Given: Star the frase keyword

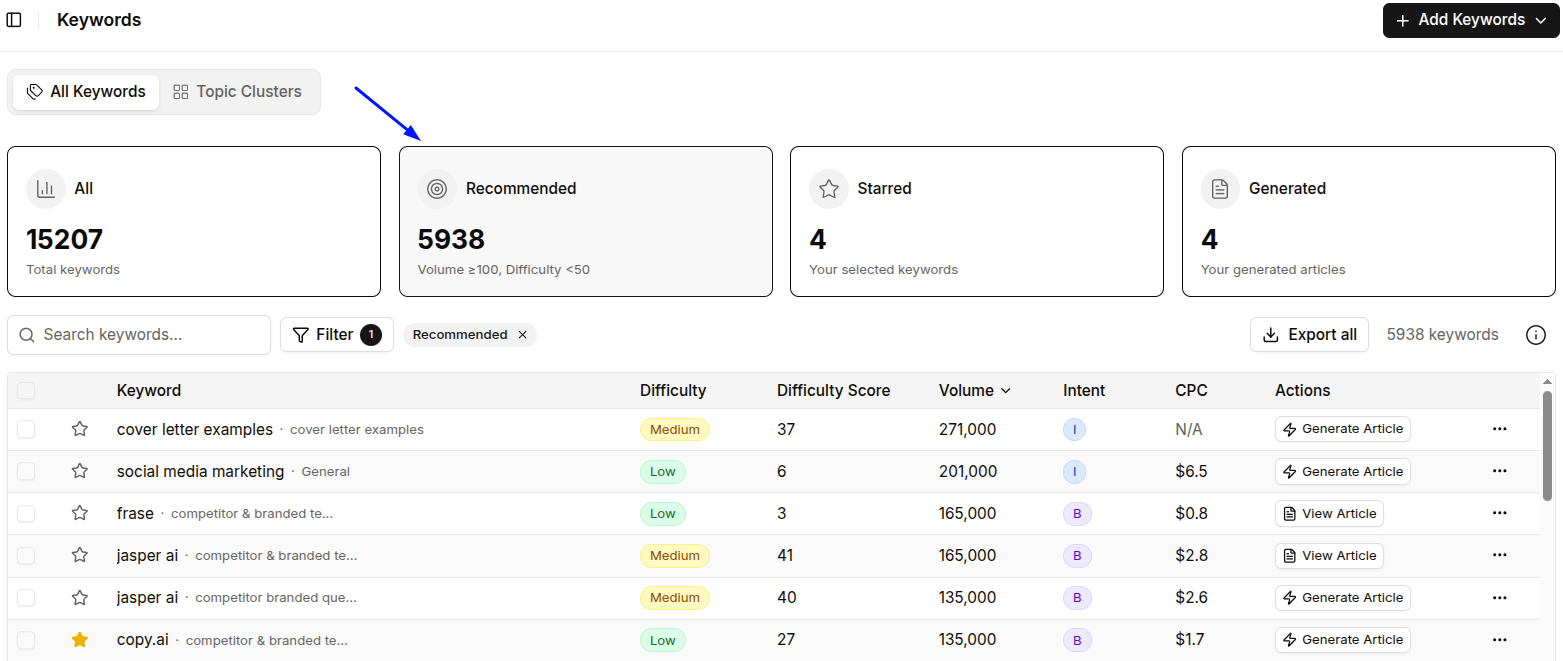Looking at the screenshot, I should [x=79, y=512].
